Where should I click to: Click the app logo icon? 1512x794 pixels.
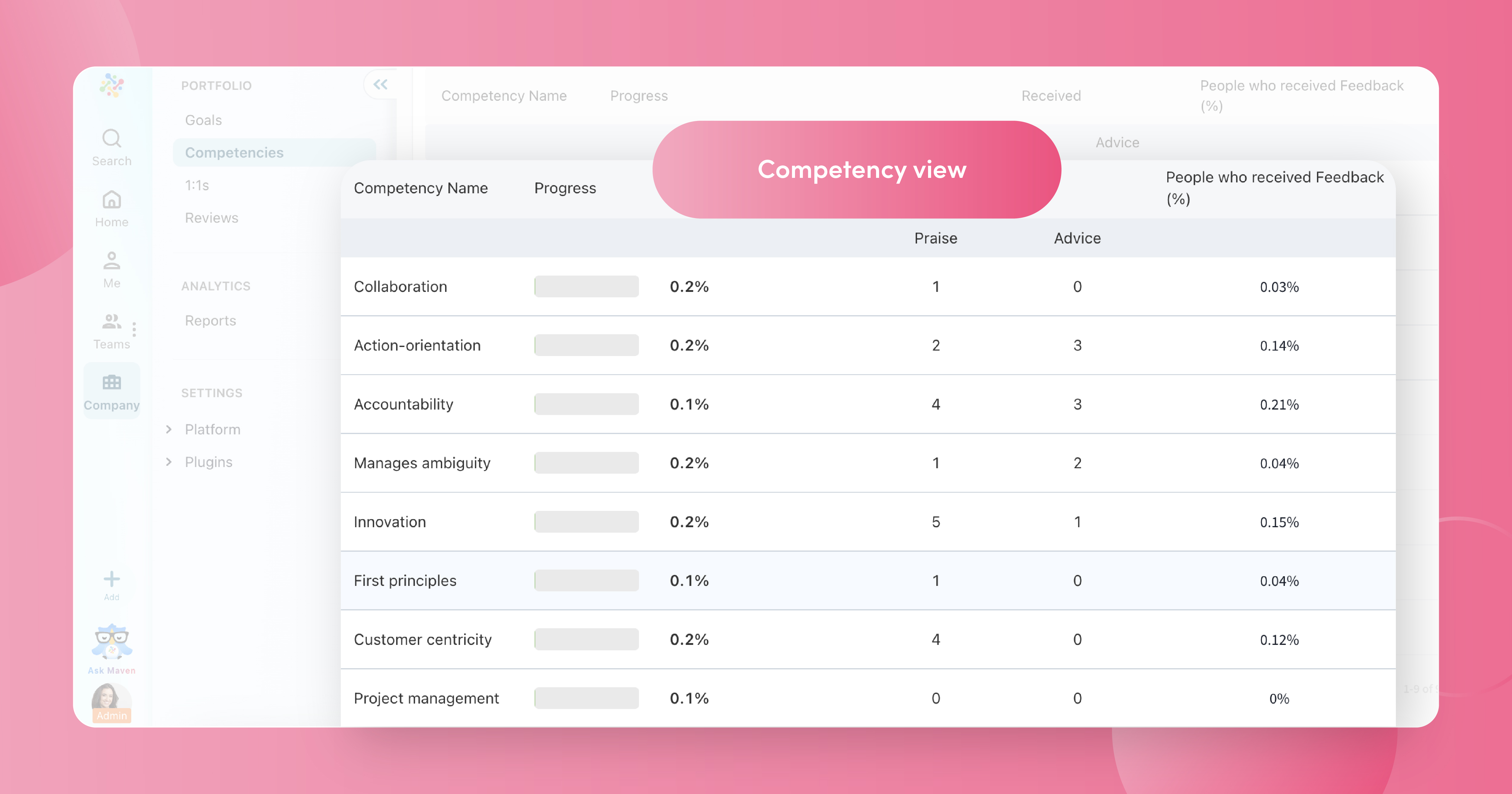click(112, 86)
